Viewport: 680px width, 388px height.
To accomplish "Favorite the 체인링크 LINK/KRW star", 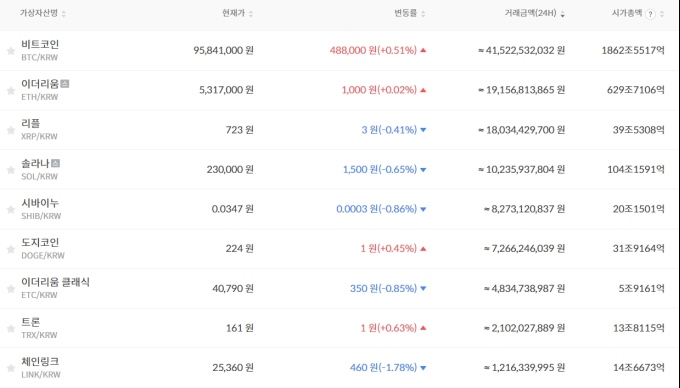I will coord(11,368).
